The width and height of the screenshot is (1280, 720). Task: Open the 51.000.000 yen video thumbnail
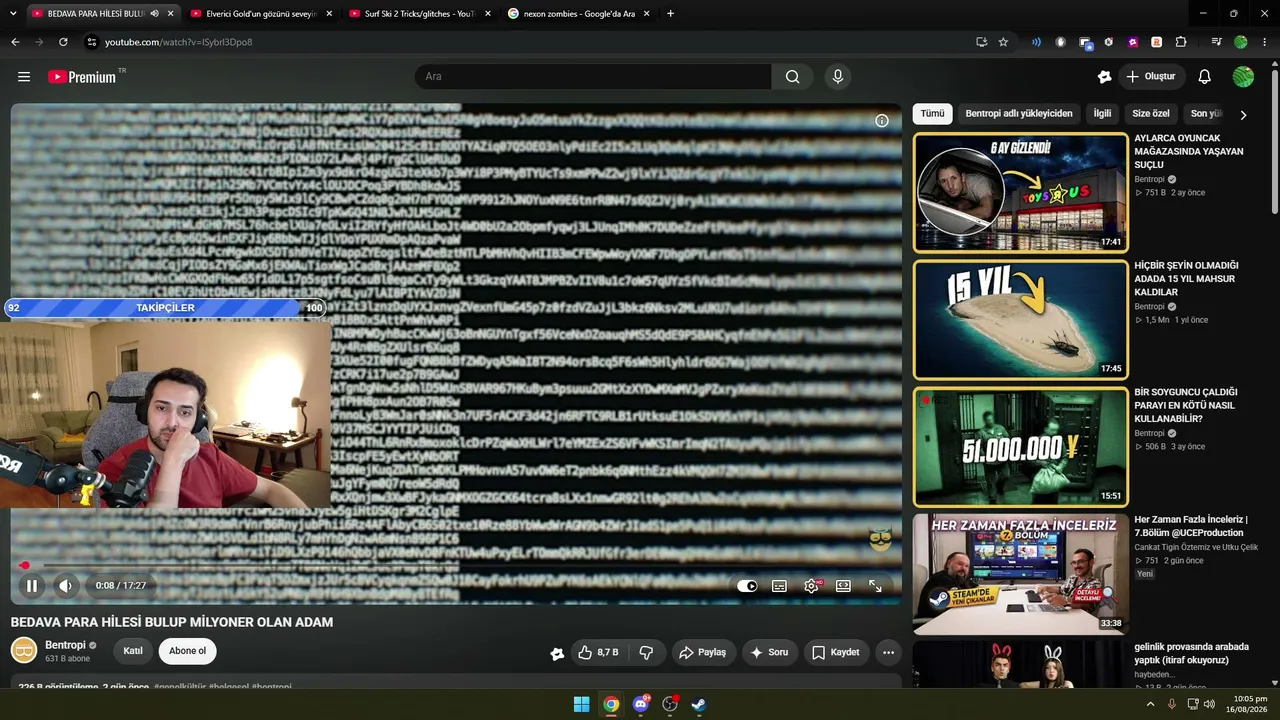(x=1021, y=446)
